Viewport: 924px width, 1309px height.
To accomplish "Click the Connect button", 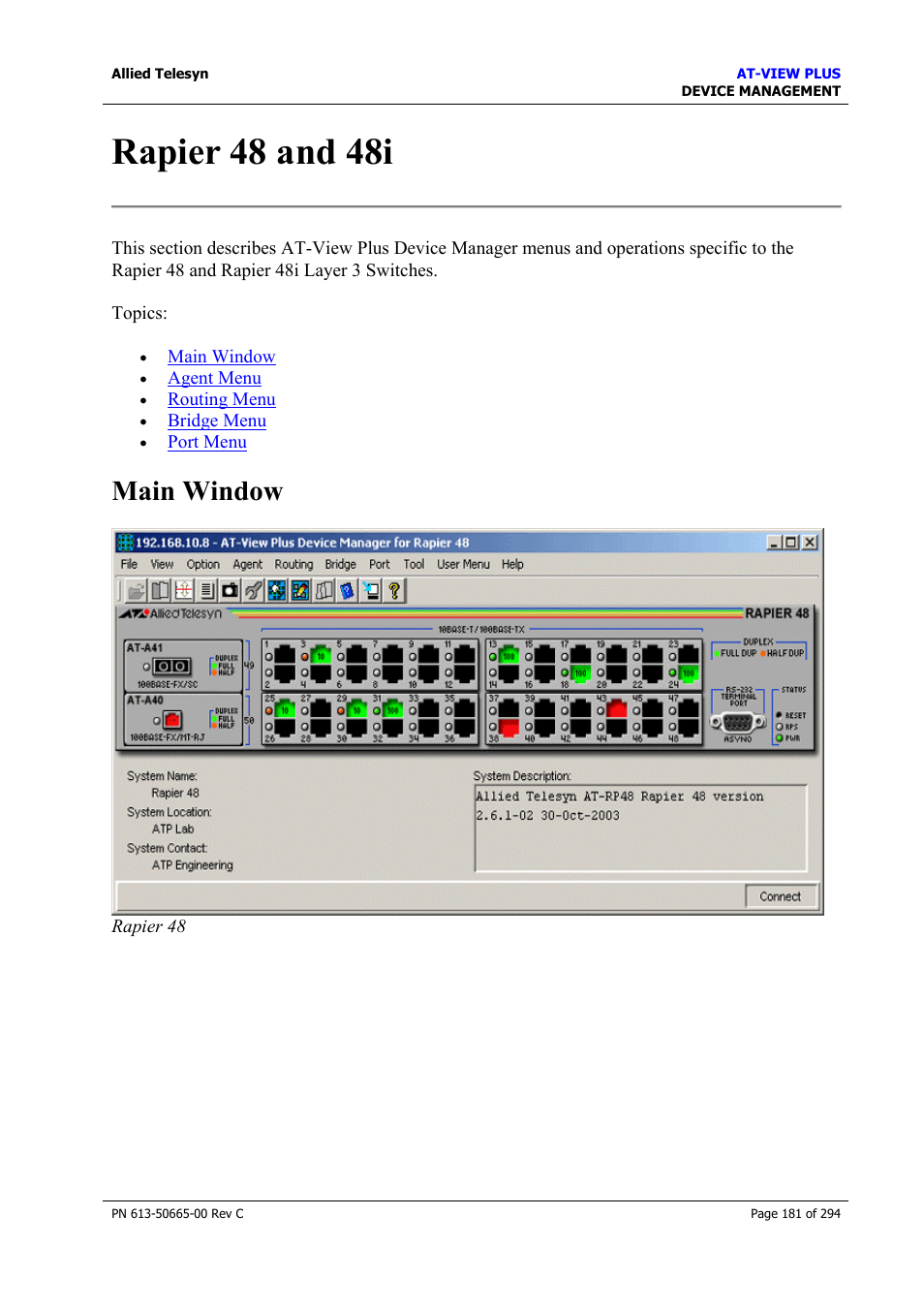I will coord(781,896).
